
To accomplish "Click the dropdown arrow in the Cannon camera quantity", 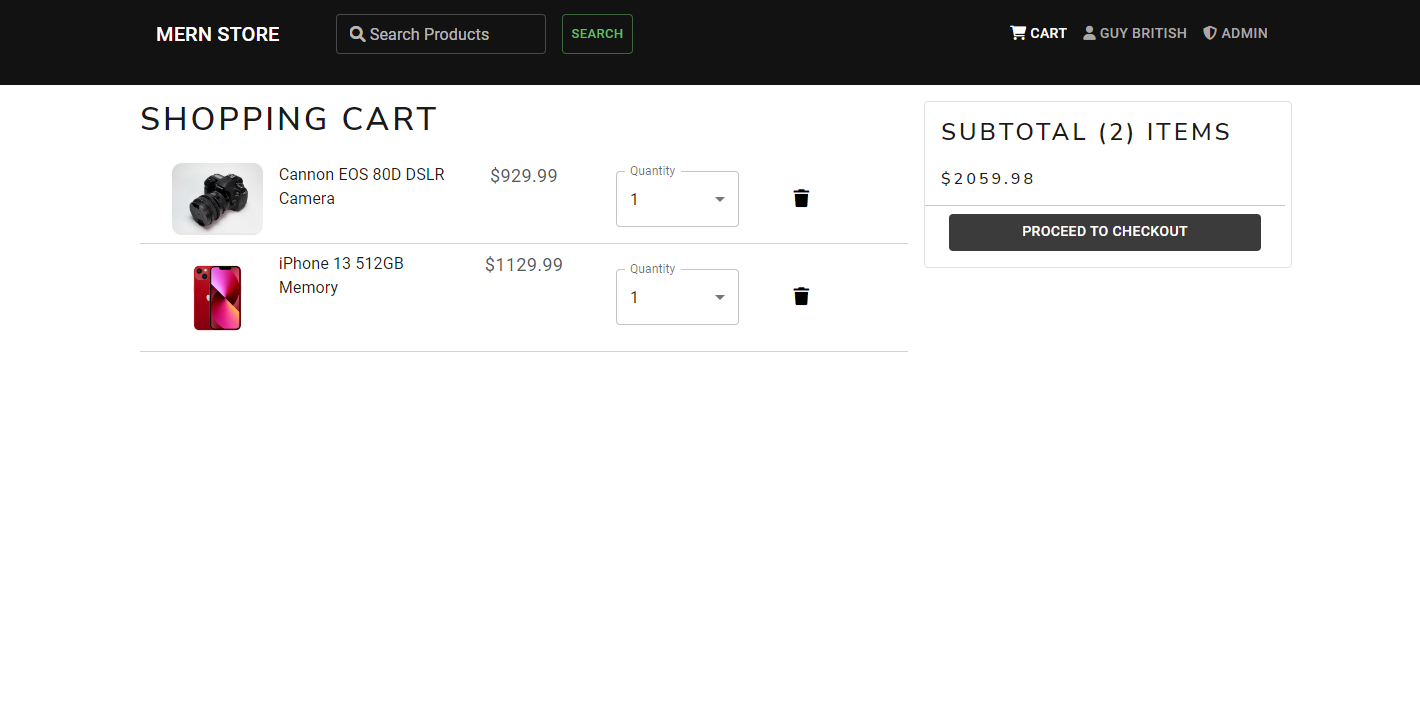I will [x=720, y=199].
